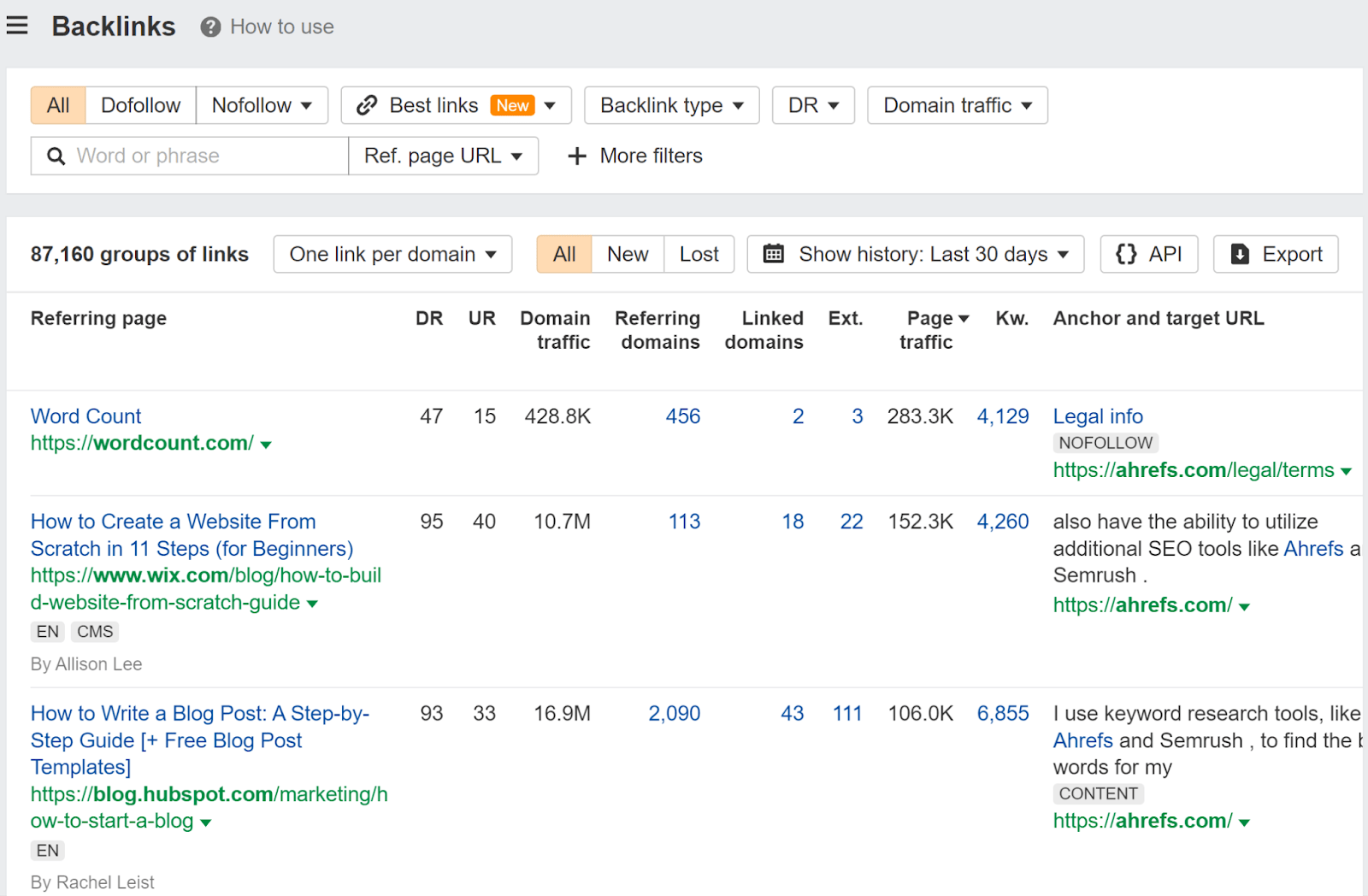Click the chain-link icon on Best links
The height and width of the screenshot is (896, 1368).
[x=367, y=104]
